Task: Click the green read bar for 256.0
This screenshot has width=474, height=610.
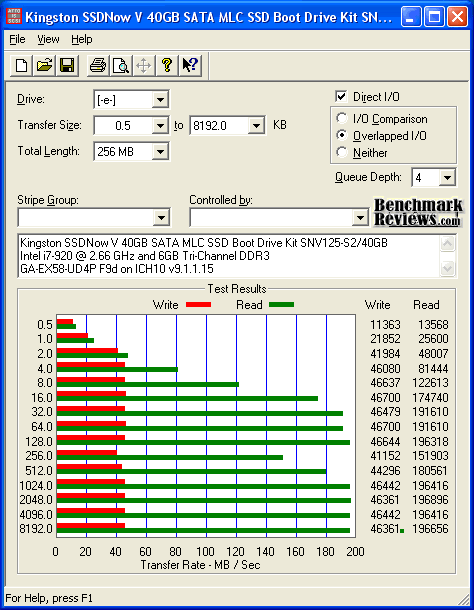Action: coord(170,458)
